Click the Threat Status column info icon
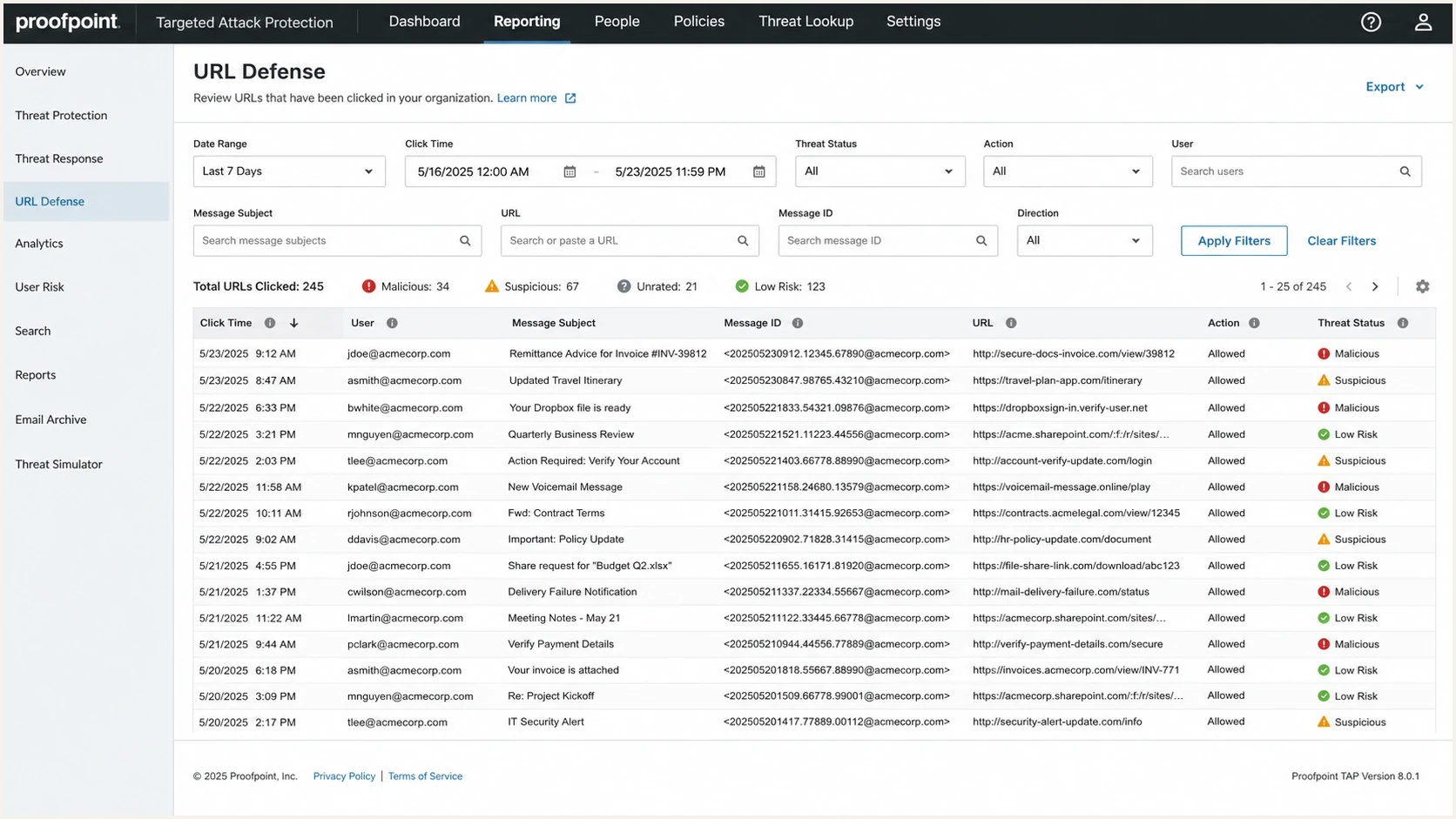 pos(1403,323)
